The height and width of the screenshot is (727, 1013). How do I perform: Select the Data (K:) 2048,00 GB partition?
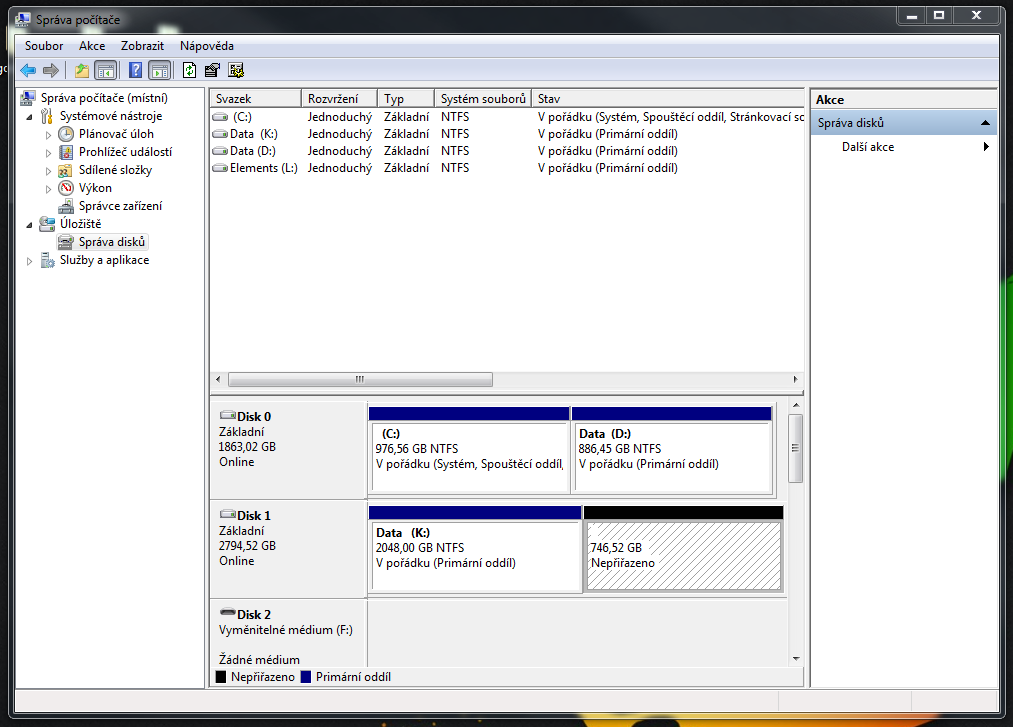(x=475, y=549)
